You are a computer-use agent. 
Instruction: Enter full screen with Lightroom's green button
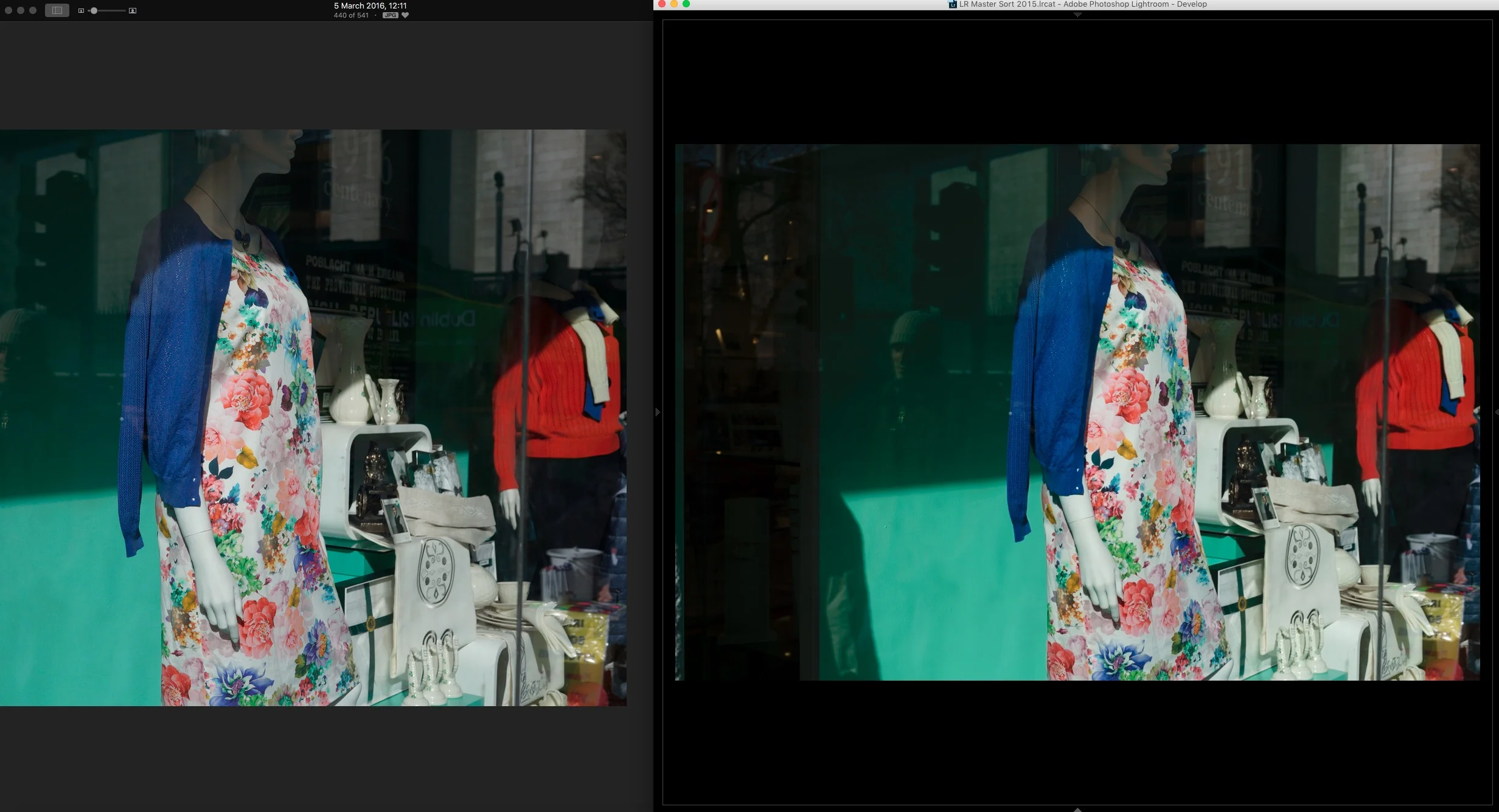coord(686,4)
